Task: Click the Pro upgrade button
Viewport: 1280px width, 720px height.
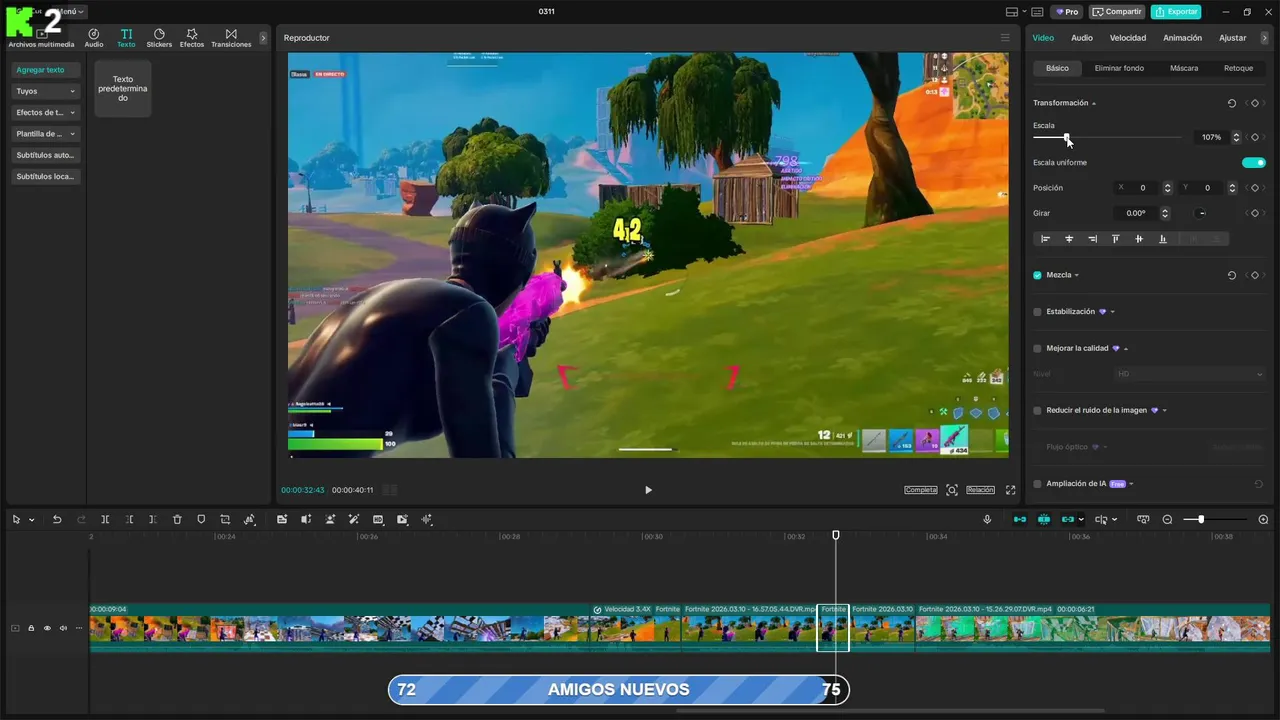Action: pos(1066,12)
